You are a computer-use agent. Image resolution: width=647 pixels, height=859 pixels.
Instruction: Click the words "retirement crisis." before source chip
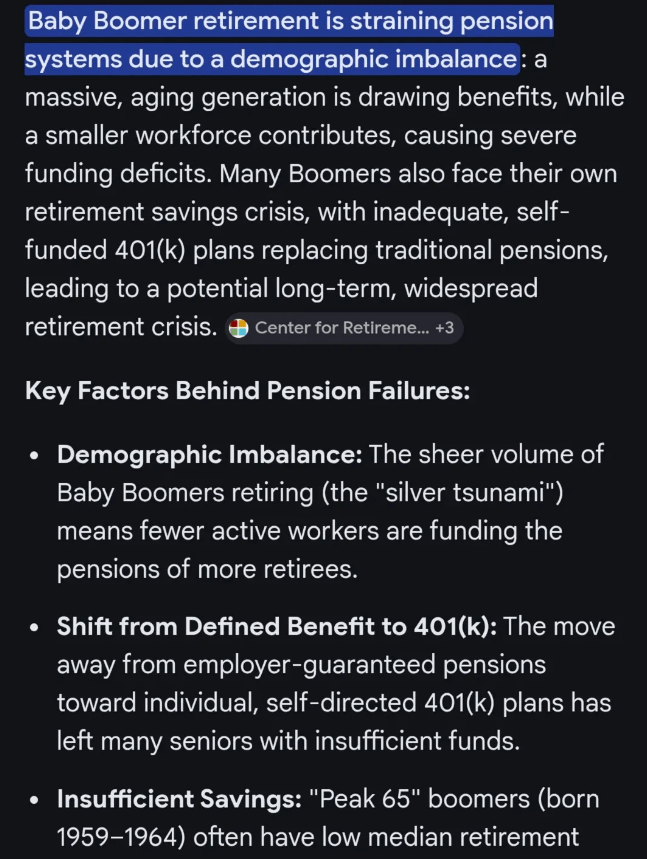pyautogui.click(x=120, y=327)
